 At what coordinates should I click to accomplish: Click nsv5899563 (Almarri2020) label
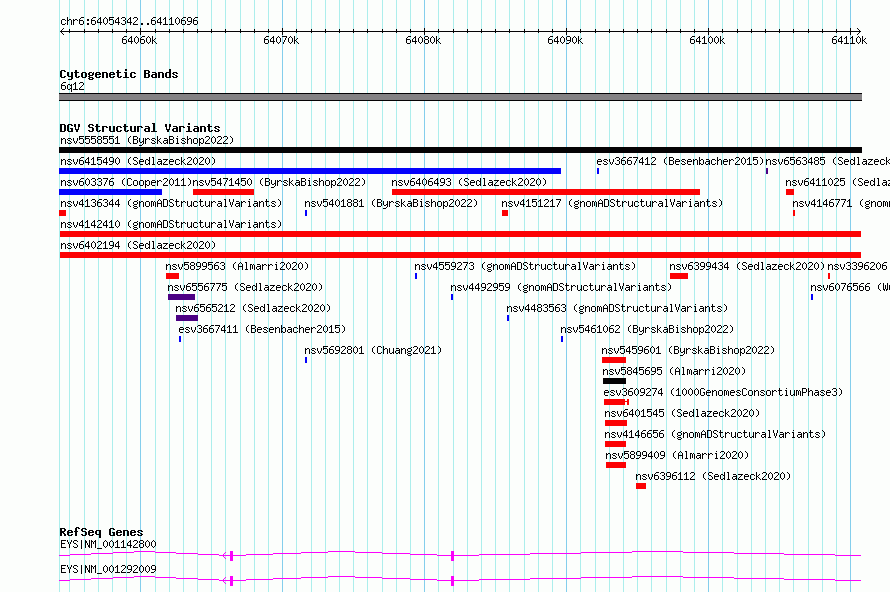(237, 266)
